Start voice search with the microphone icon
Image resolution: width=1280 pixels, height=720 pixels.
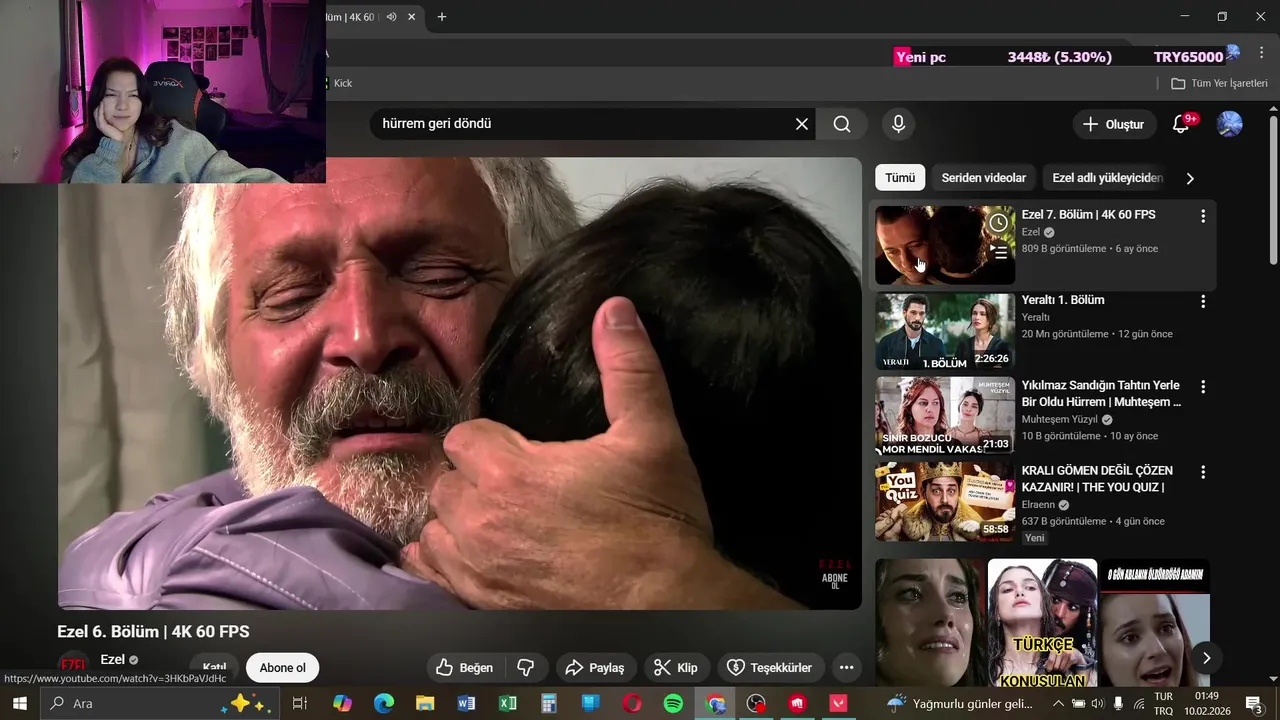[x=898, y=124]
